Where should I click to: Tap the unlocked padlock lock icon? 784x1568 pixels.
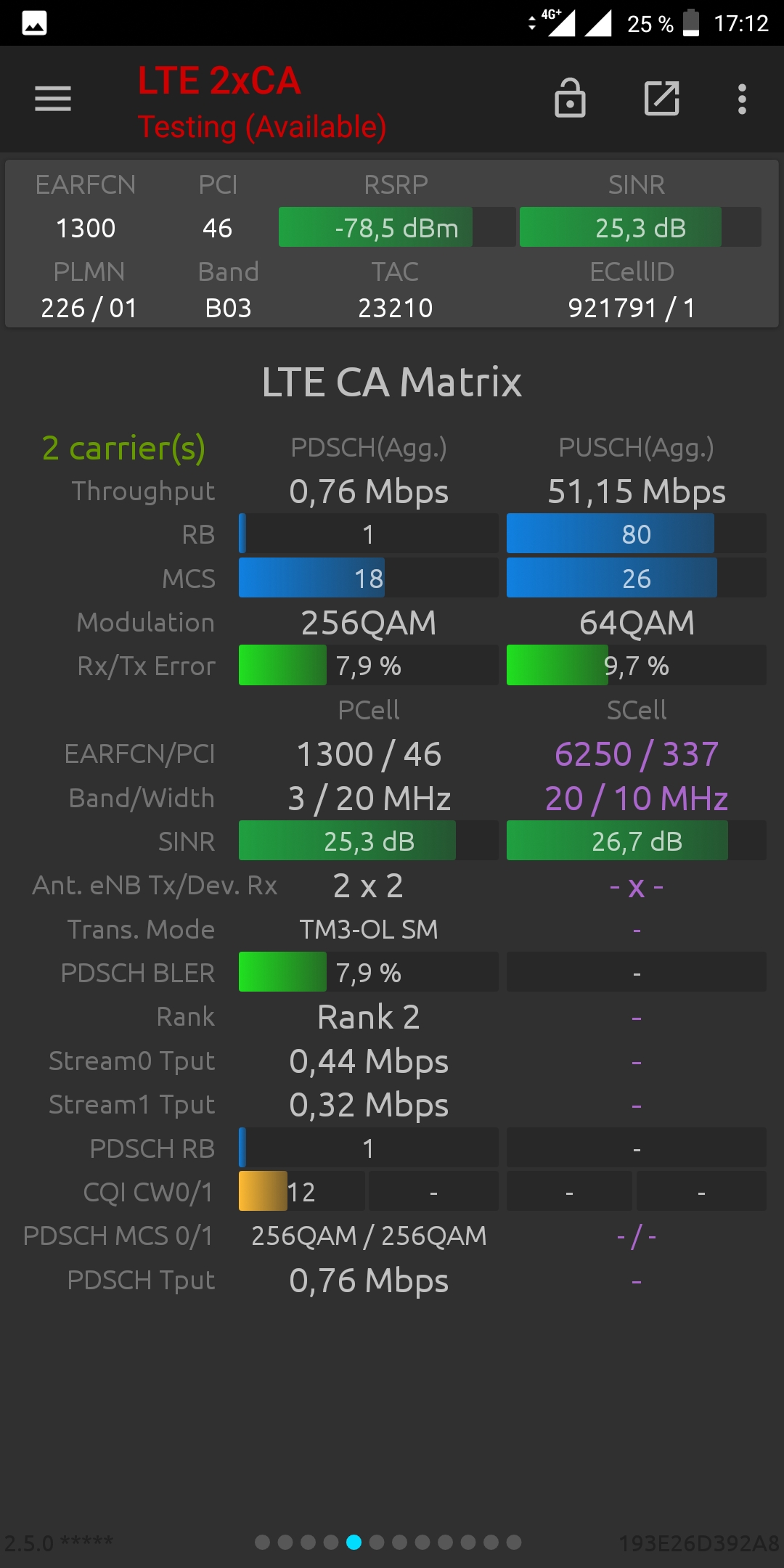tap(570, 98)
